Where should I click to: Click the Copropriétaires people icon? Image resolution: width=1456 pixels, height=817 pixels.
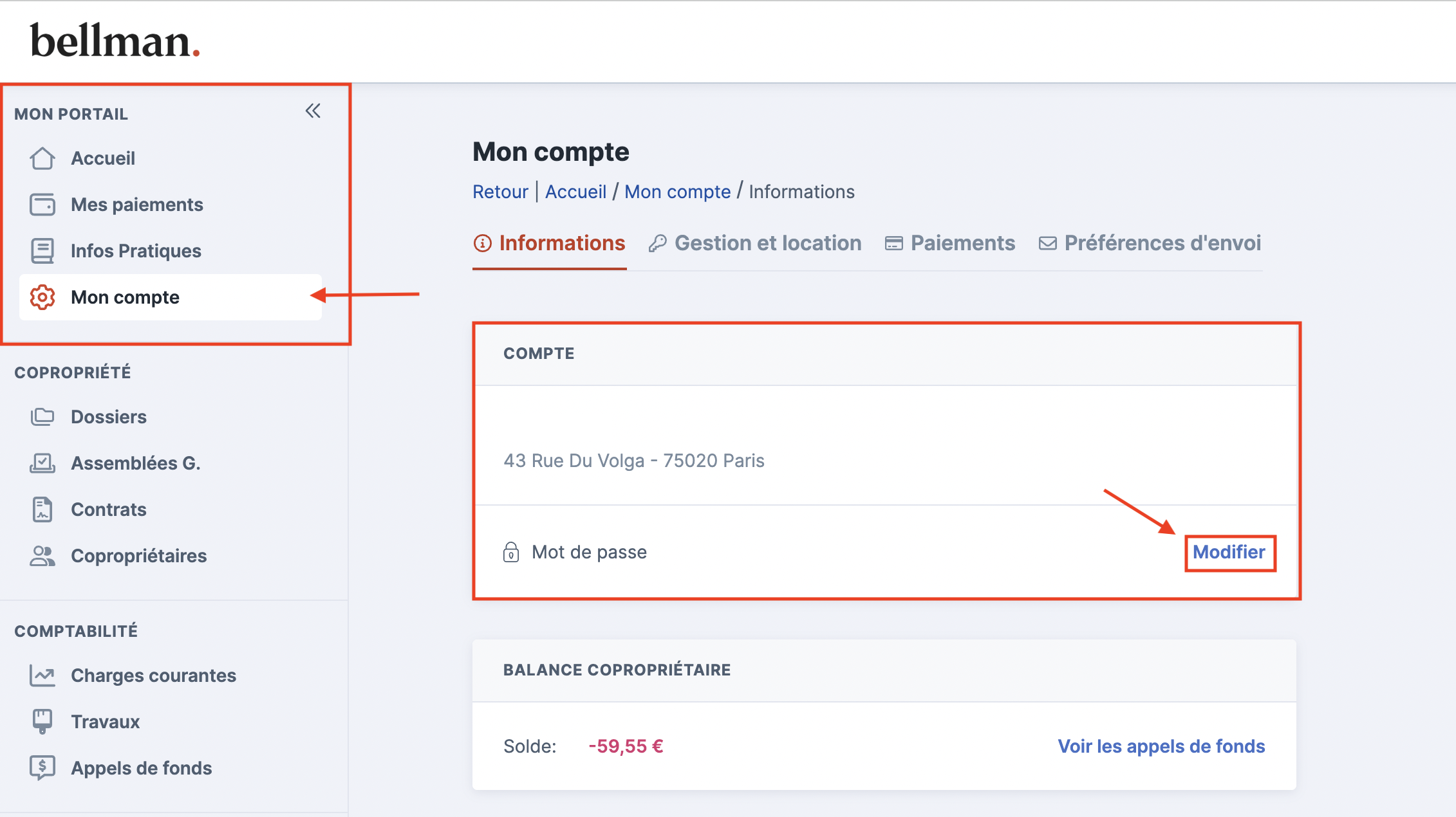[x=42, y=556]
